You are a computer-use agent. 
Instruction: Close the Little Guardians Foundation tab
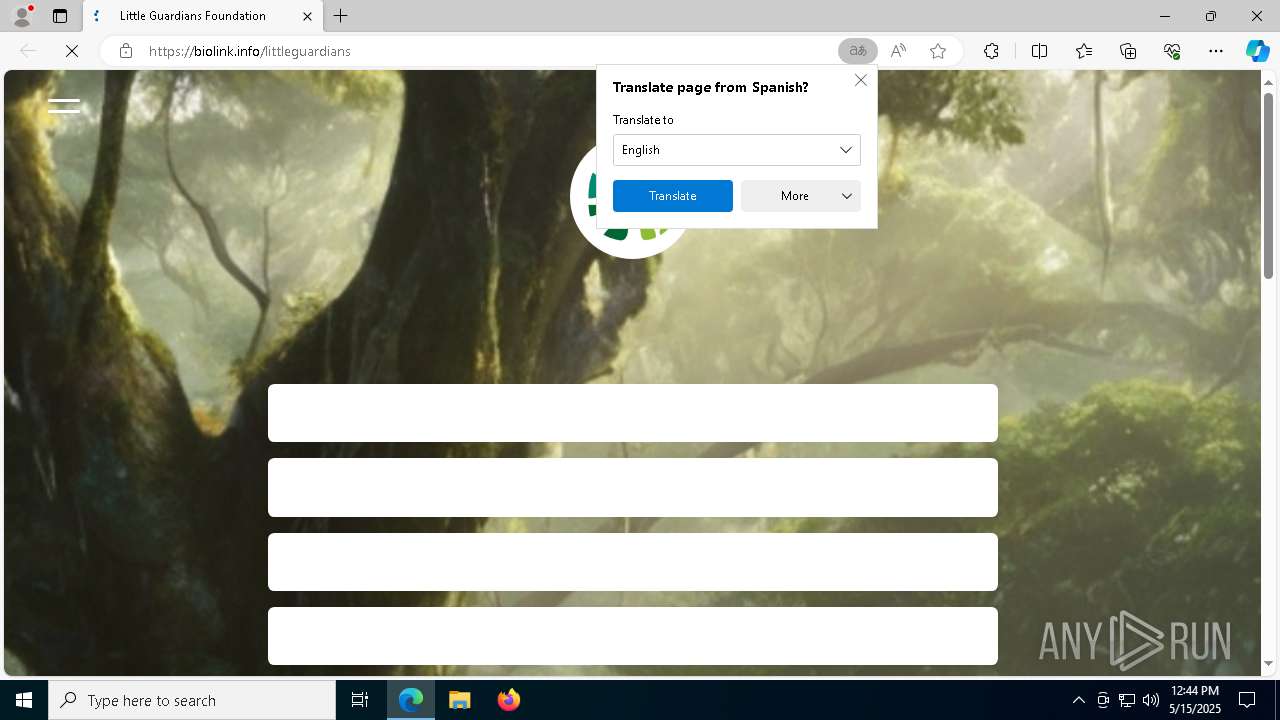[x=307, y=16]
